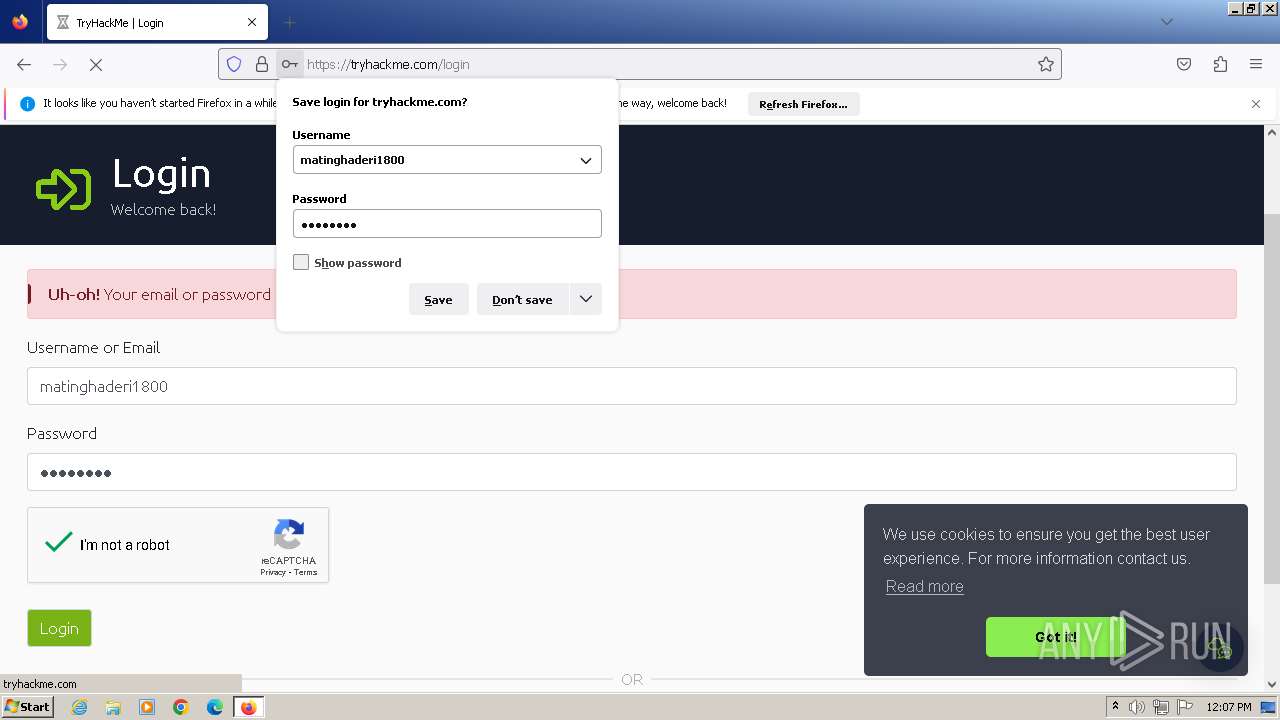
Task: Click the Username or Email field
Action: 632,386
